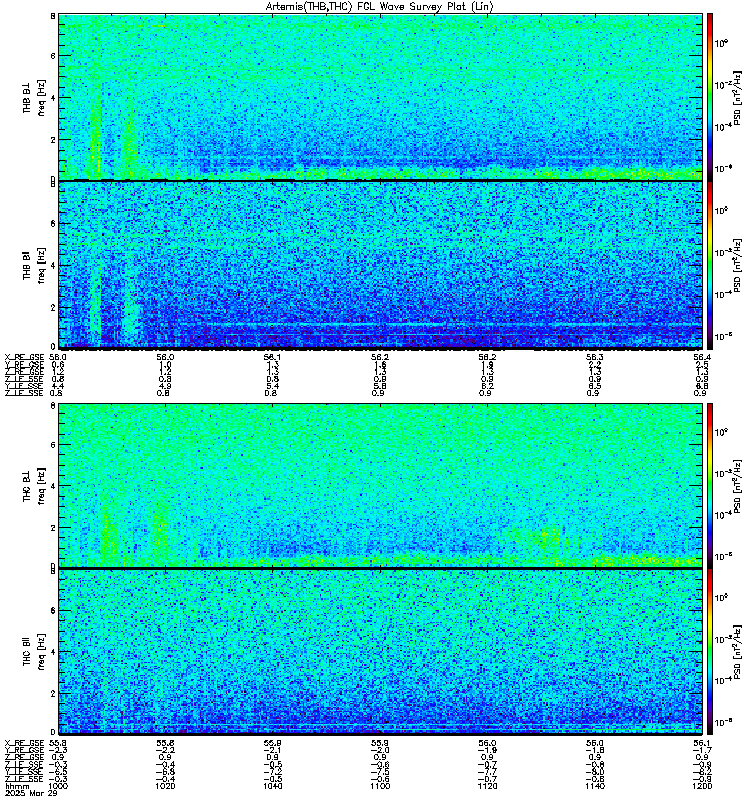
Task: Click THC X_RE_GSE value "55.8" at 1000
Action: (x=58, y=743)
